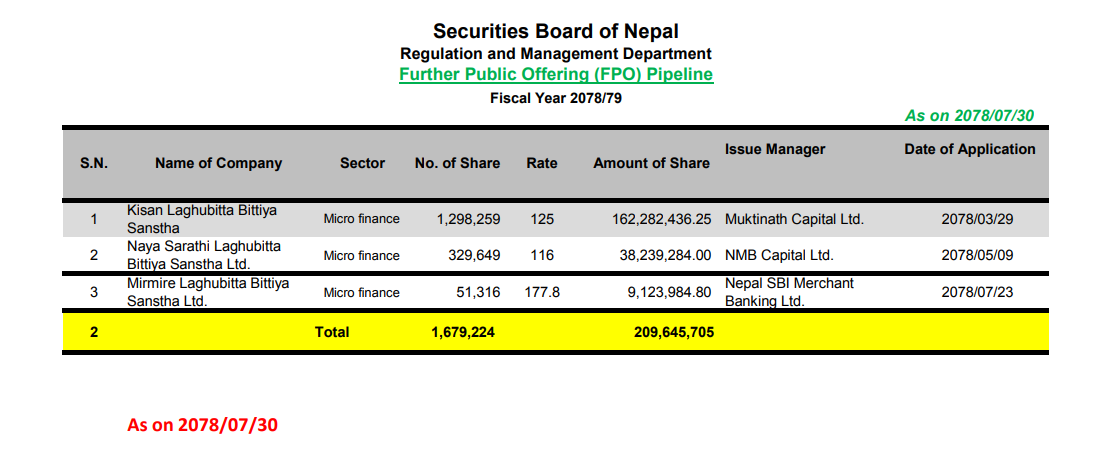Click the green As on 2078/07/30 text

(968, 115)
